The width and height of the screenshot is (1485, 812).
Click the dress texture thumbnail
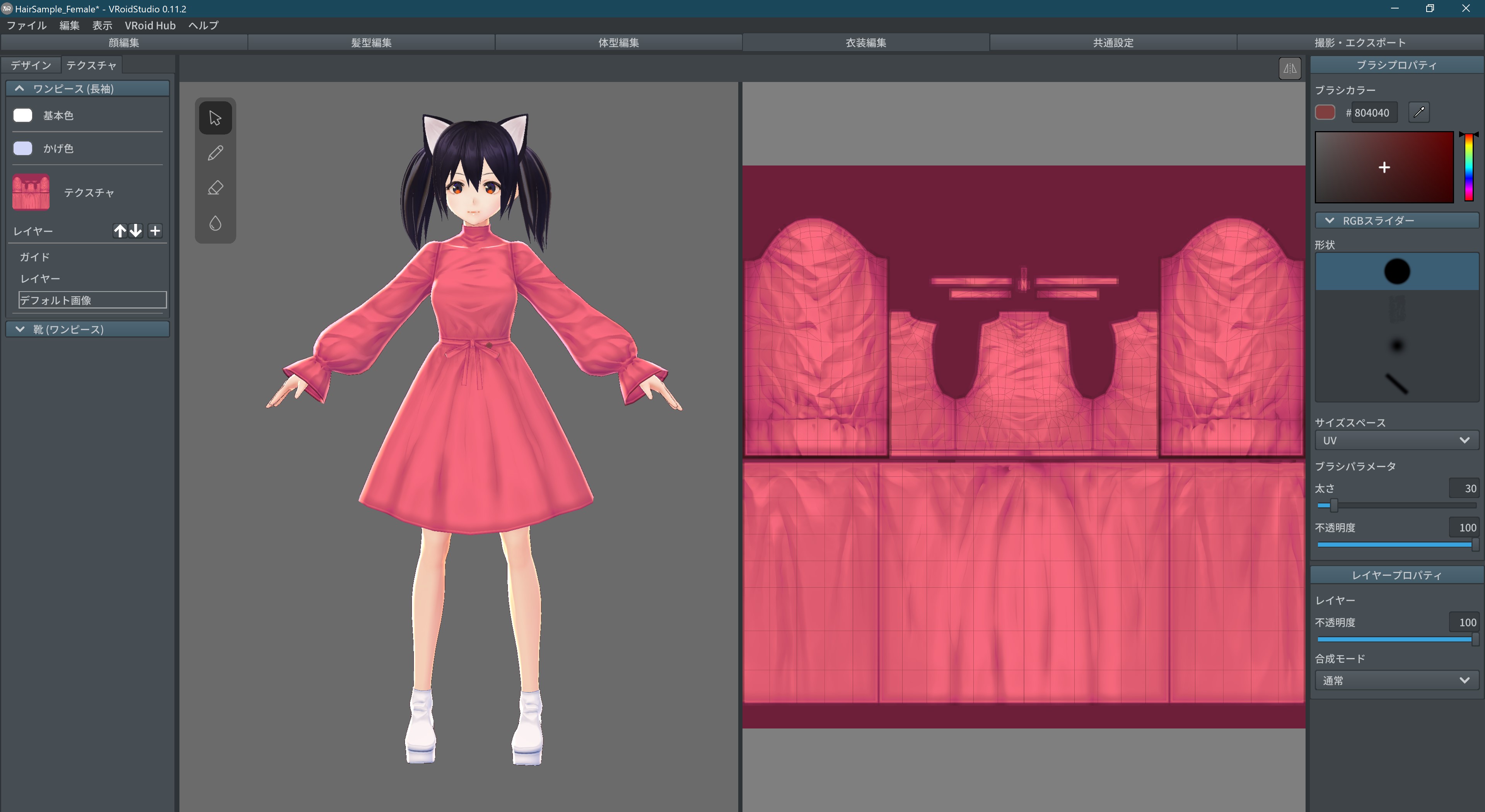point(31,192)
